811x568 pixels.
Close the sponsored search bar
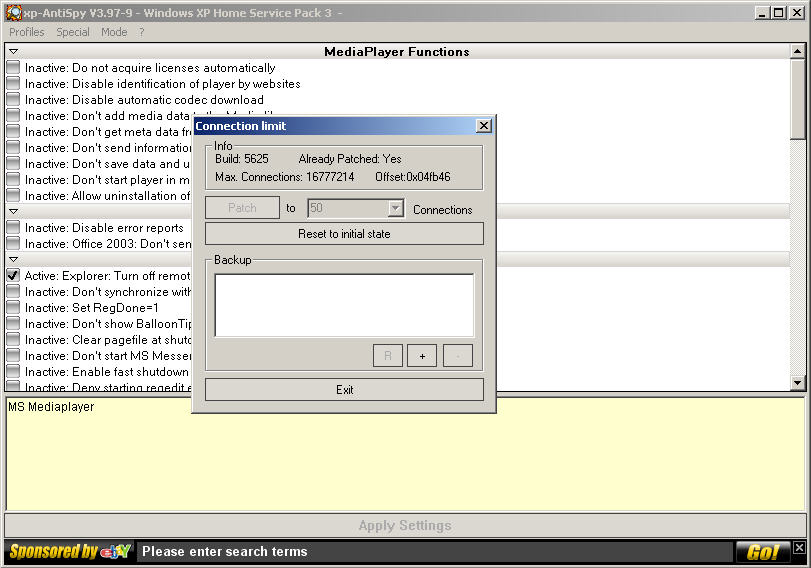799,548
